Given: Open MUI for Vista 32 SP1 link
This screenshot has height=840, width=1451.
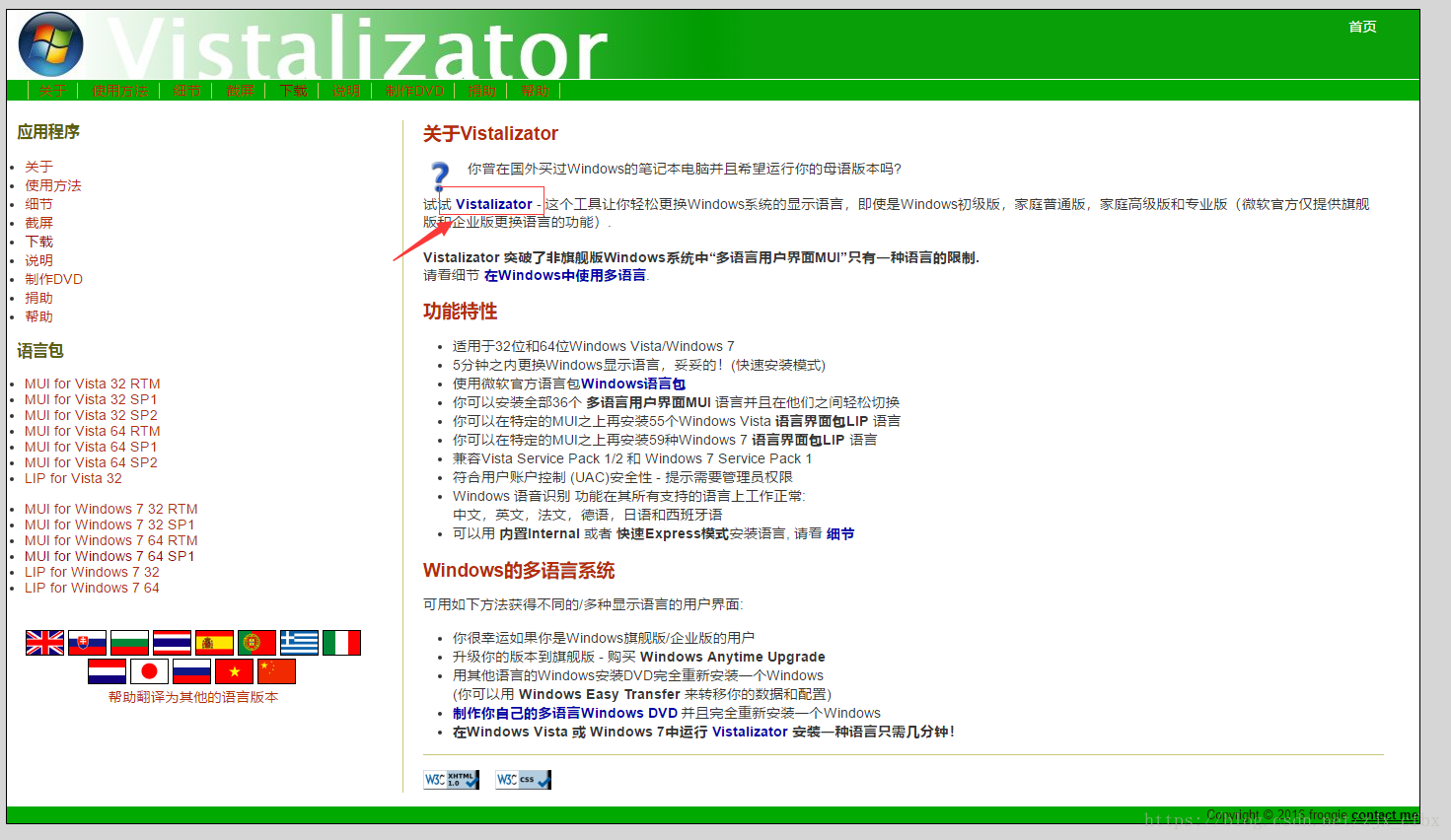Looking at the screenshot, I should point(91,399).
